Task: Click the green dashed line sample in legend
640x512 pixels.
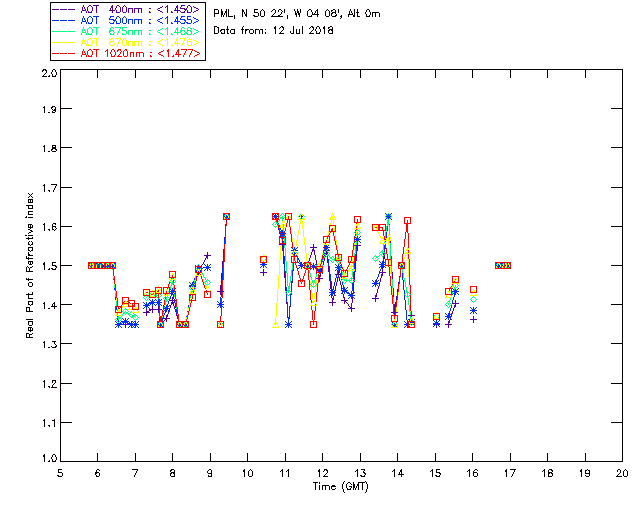Action: (x=64, y=31)
